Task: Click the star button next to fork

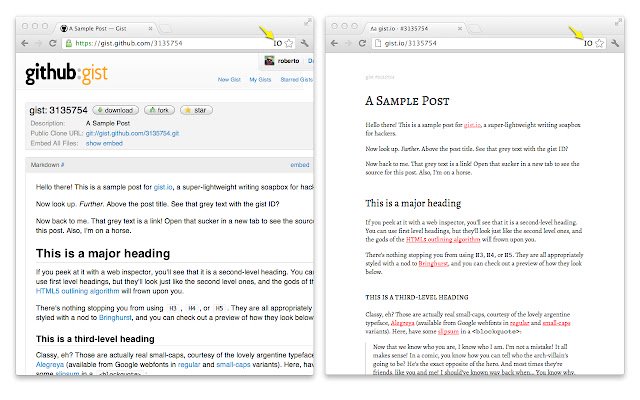Action: coord(196,110)
